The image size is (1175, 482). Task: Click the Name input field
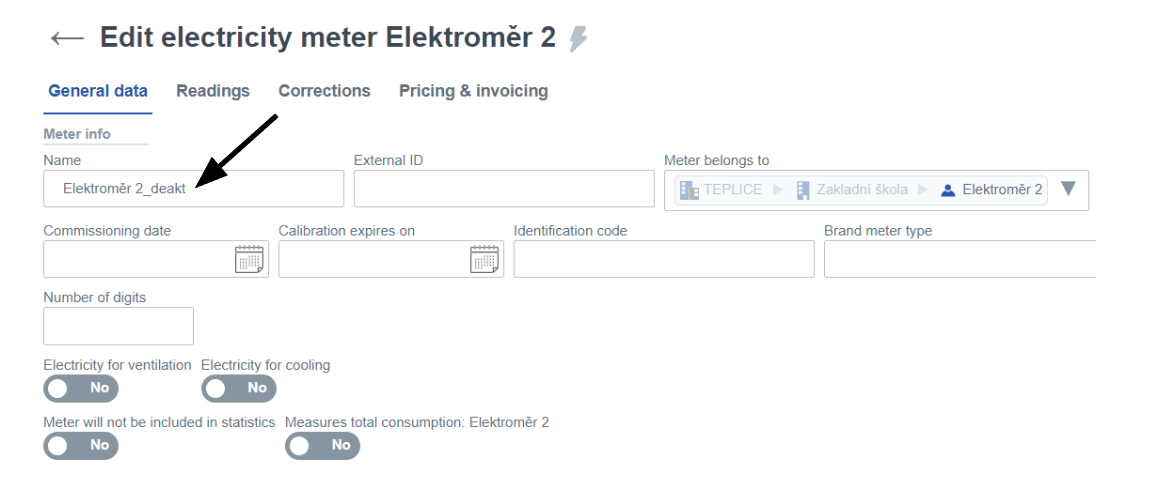pos(193,189)
